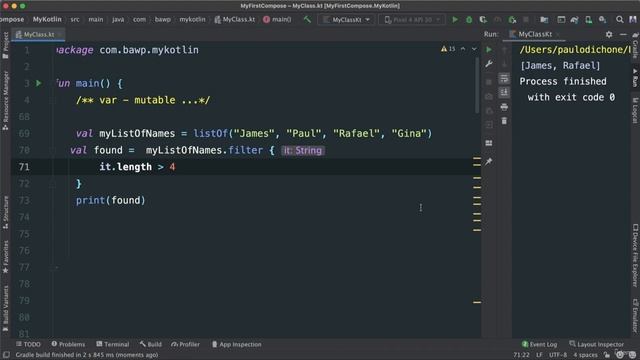The height and width of the screenshot is (360, 640).
Task: Hide the Run panel with the minimize dash
Action: [623, 34]
